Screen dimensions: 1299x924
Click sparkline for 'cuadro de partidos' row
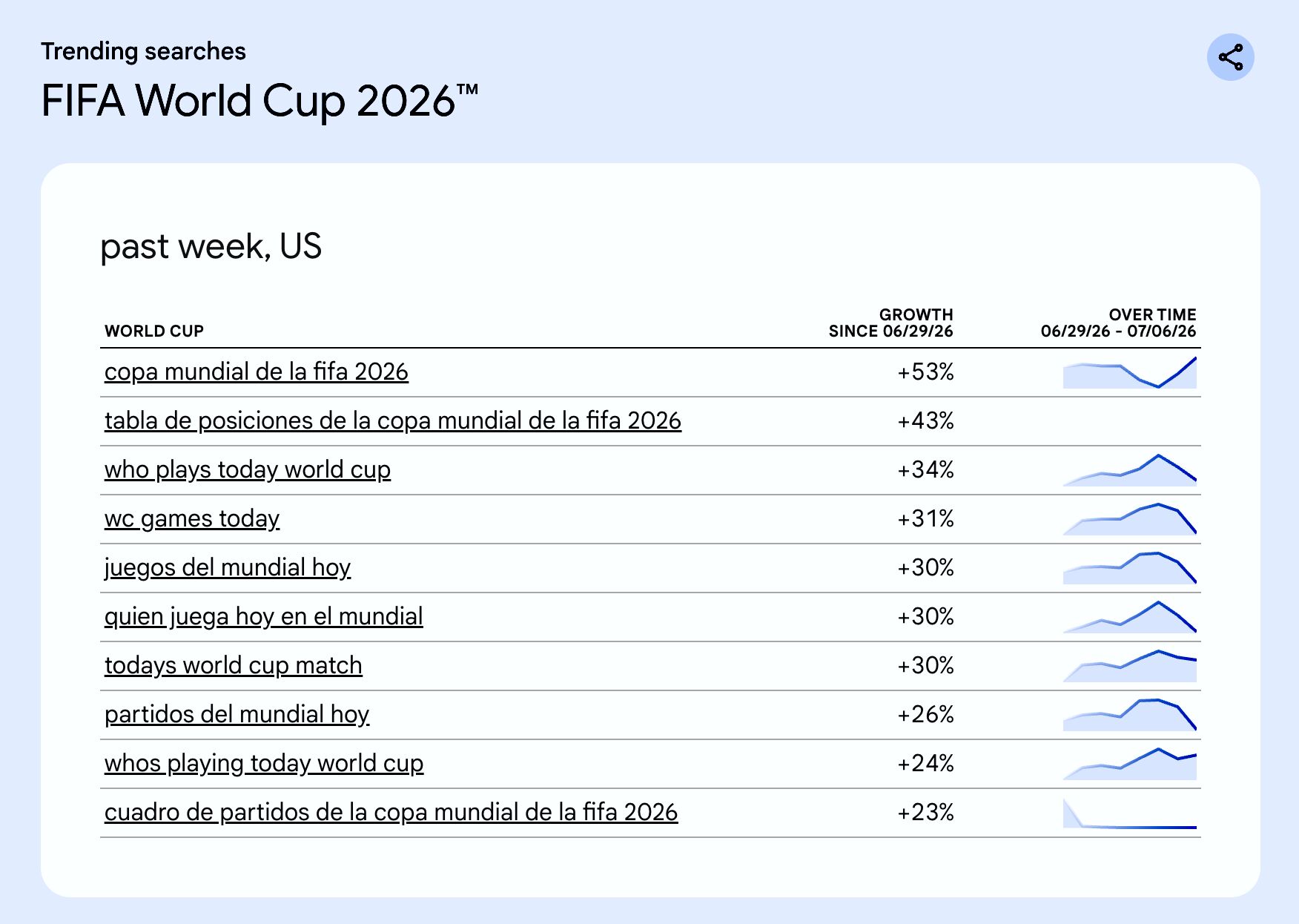click(1130, 814)
